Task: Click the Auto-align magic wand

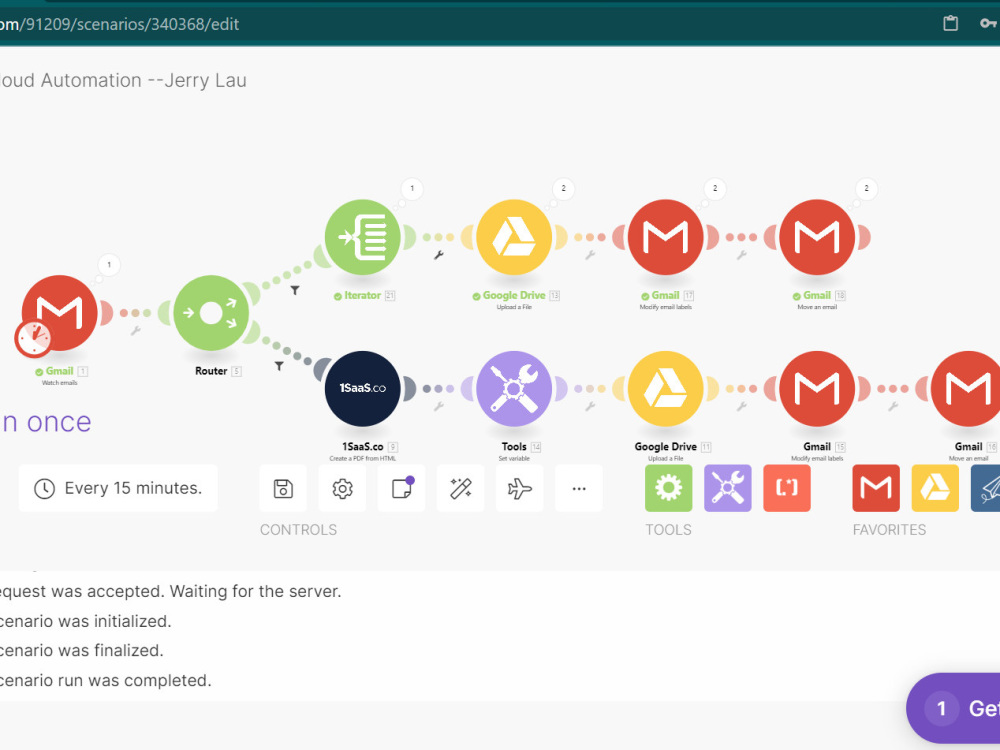Action: click(460, 489)
